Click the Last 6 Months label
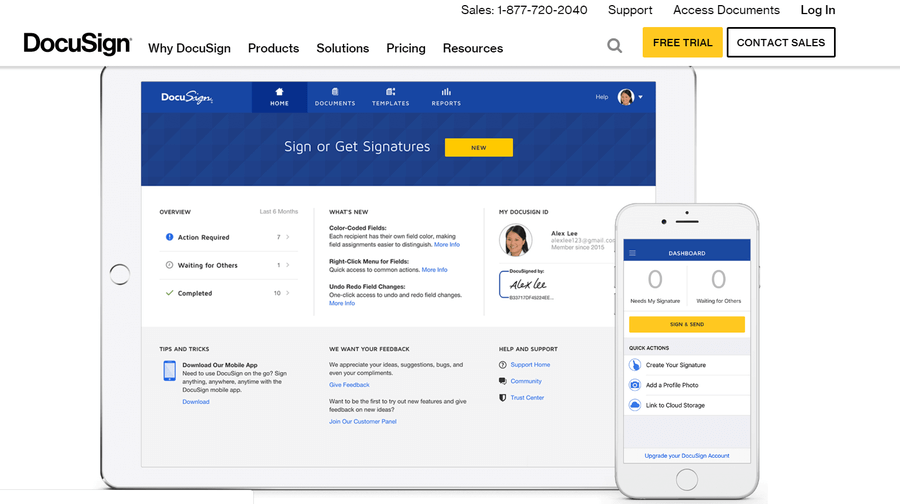This screenshot has width=900, height=504. (279, 212)
